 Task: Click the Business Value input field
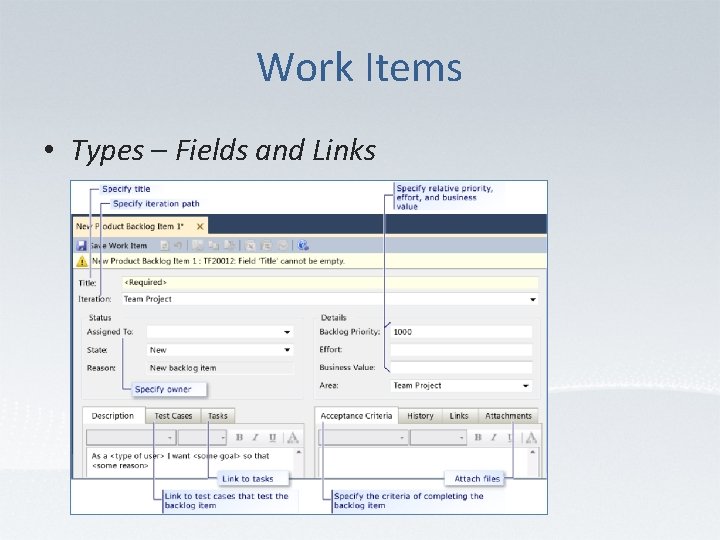pos(461,367)
